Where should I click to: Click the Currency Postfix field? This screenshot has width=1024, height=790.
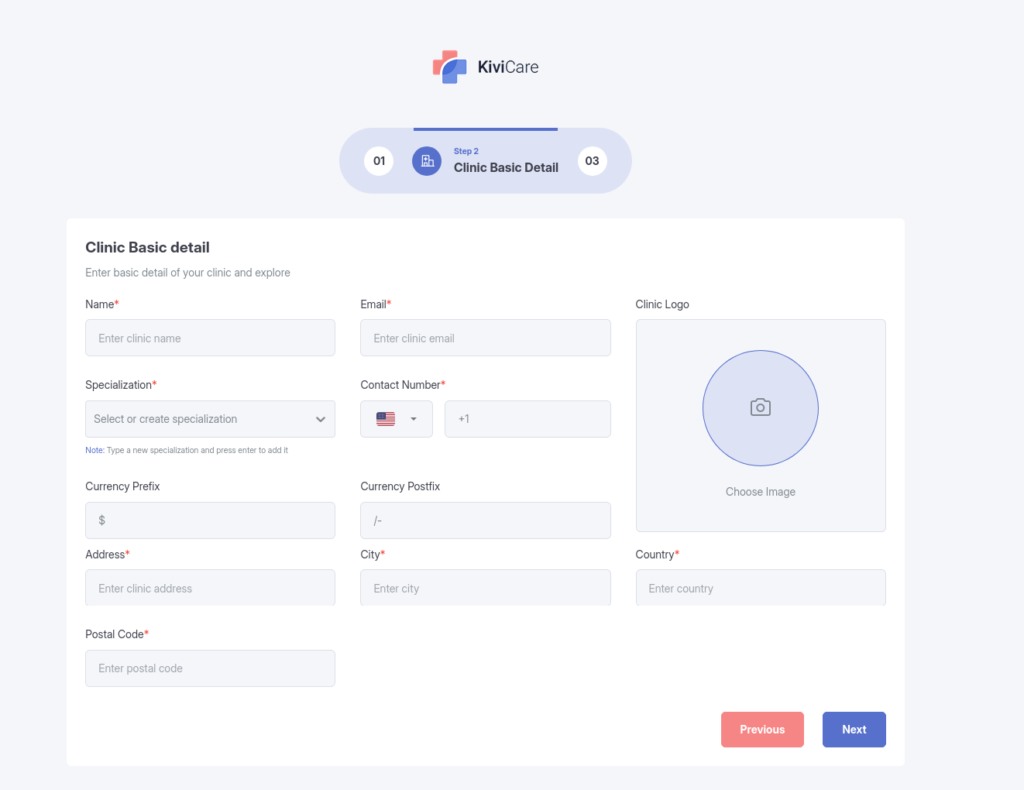point(485,520)
